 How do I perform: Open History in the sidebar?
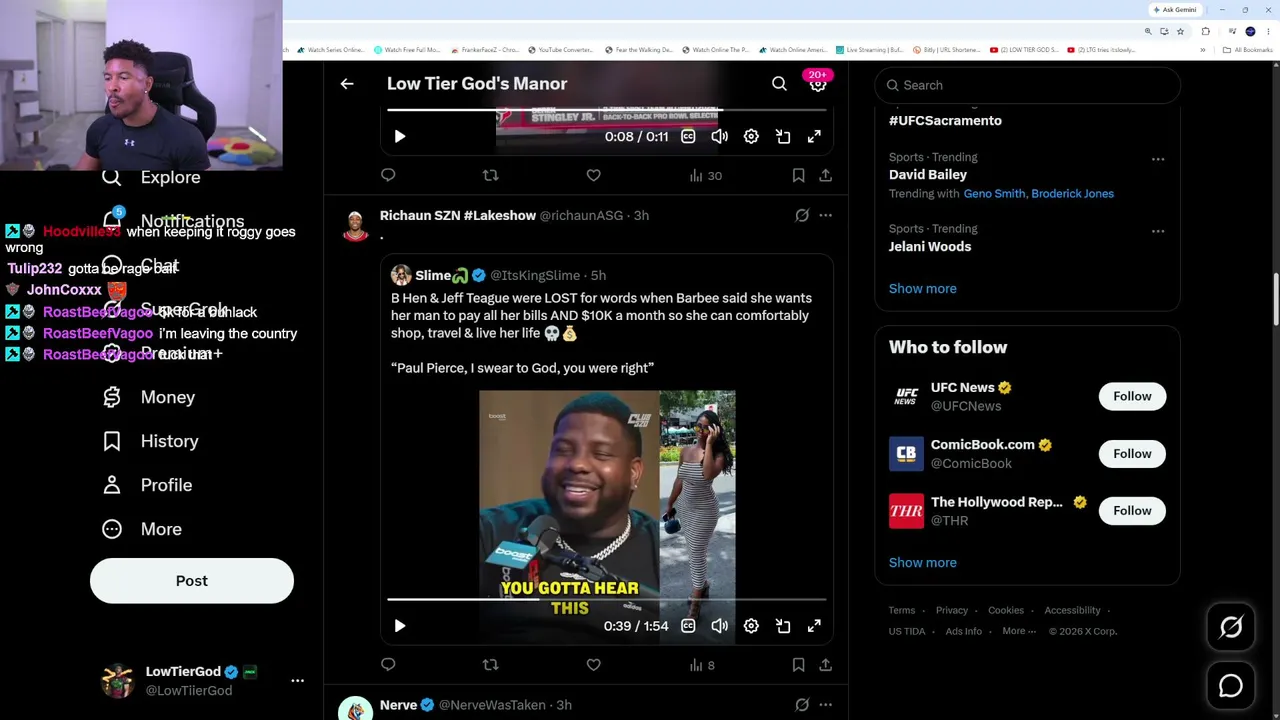(151, 441)
